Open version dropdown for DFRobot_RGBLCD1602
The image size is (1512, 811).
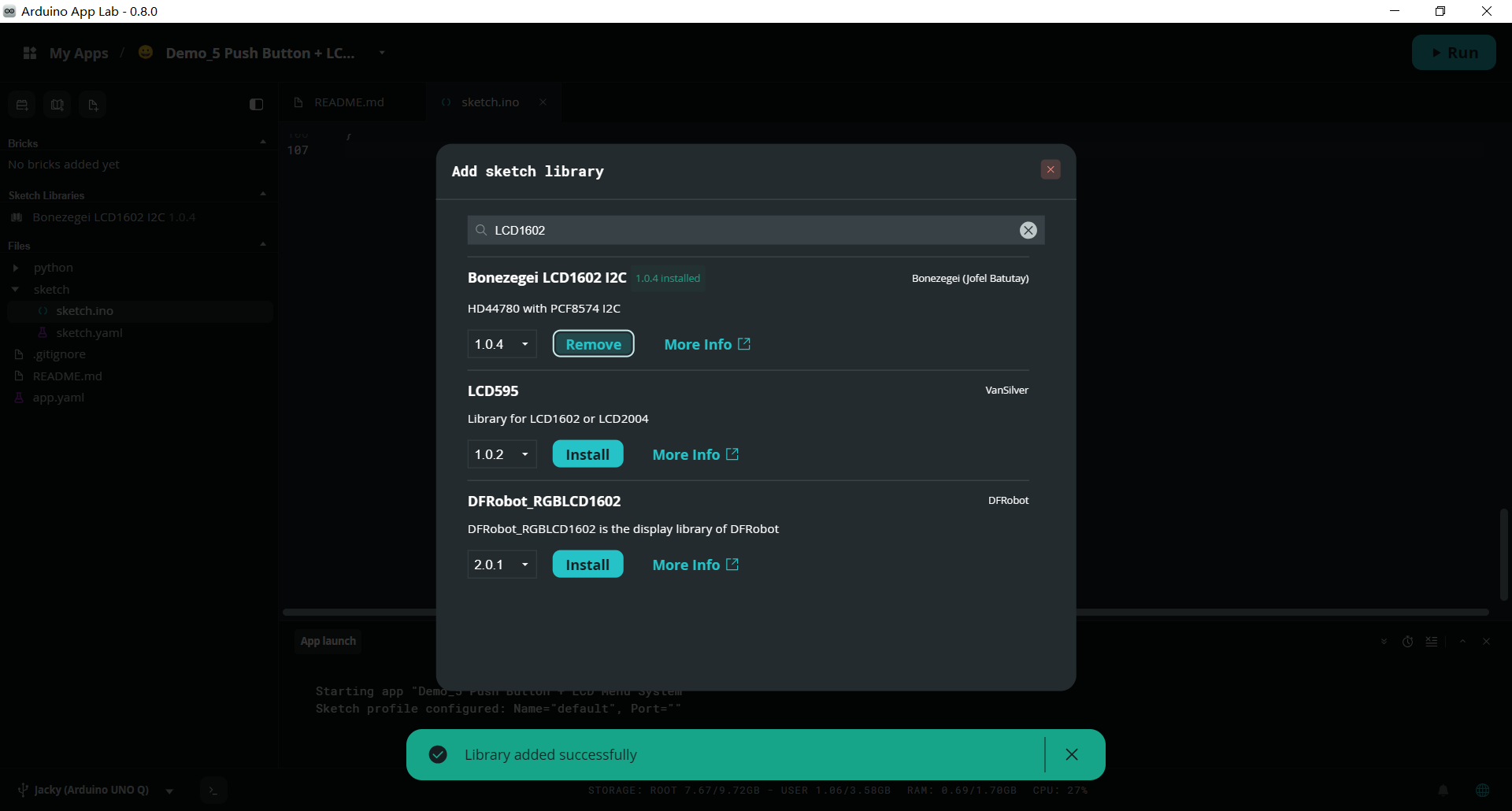click(x=502, y=565)
